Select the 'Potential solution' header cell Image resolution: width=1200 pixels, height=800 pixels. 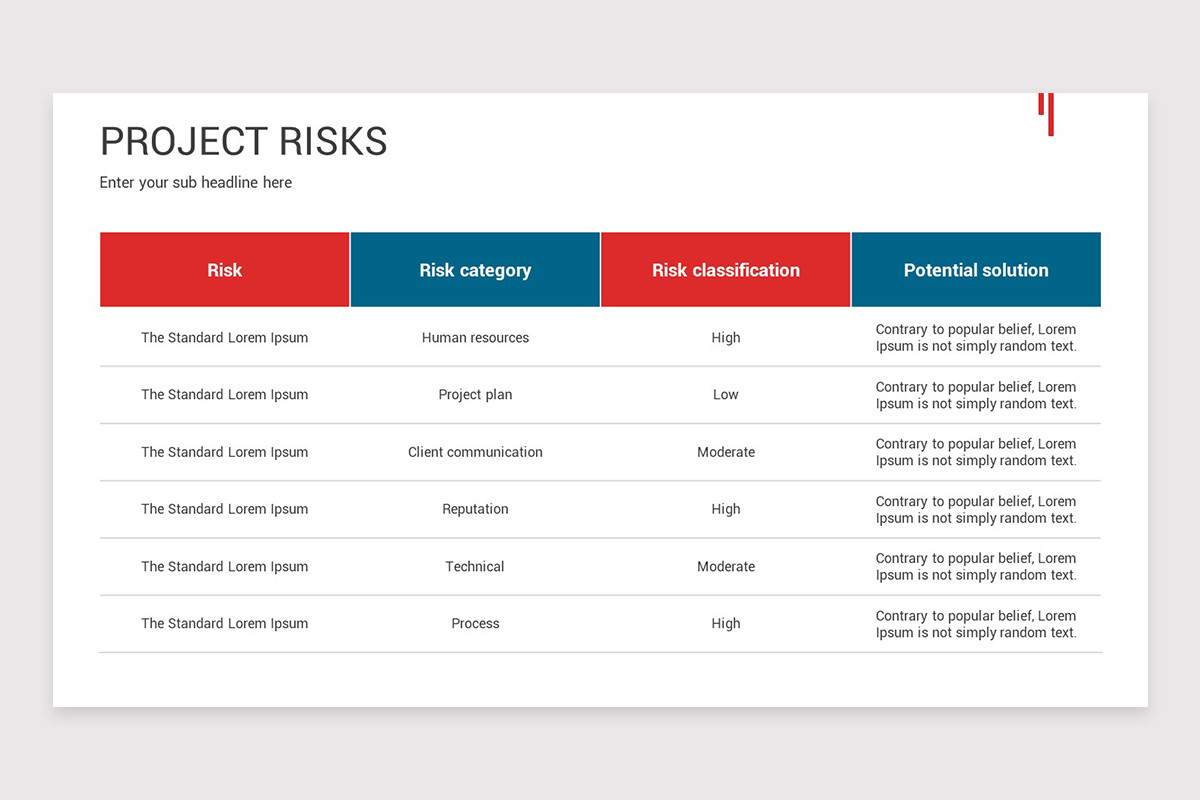(976, 270)
